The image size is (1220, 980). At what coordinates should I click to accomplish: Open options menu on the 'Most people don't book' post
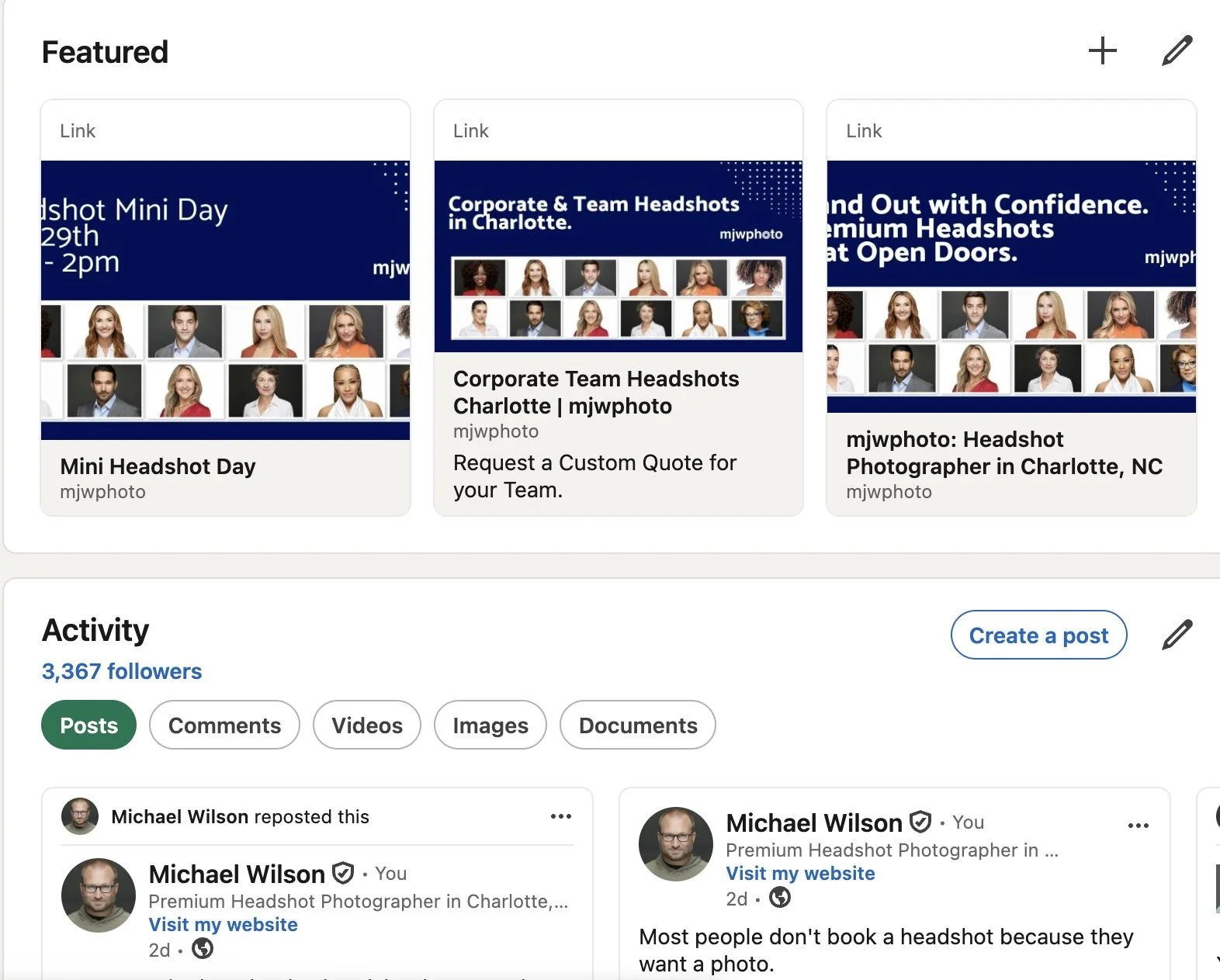(x=1138, y=826)
